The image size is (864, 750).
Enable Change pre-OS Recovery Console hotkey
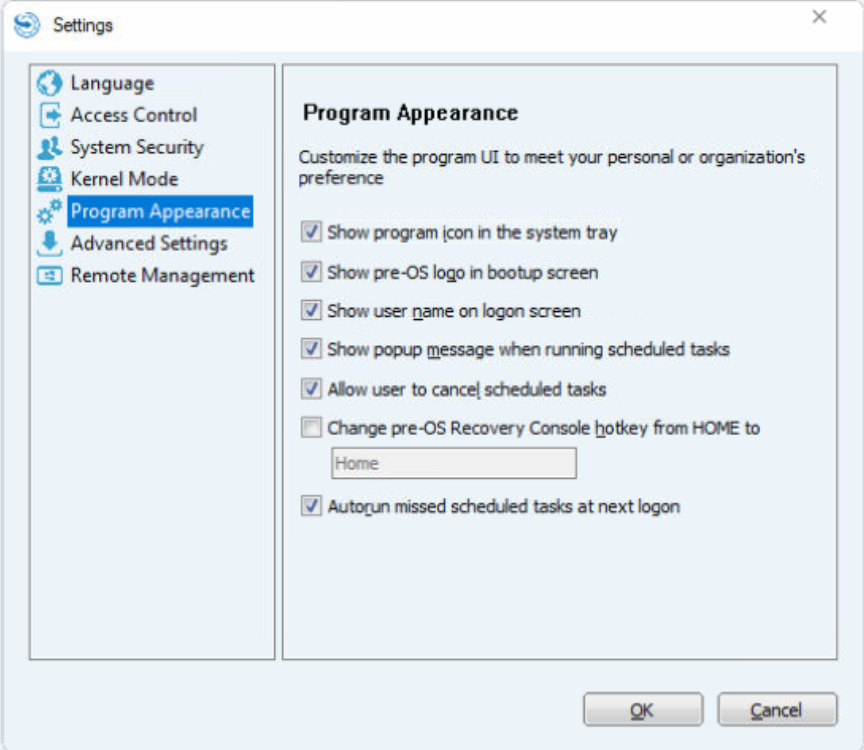click(311, 427)
